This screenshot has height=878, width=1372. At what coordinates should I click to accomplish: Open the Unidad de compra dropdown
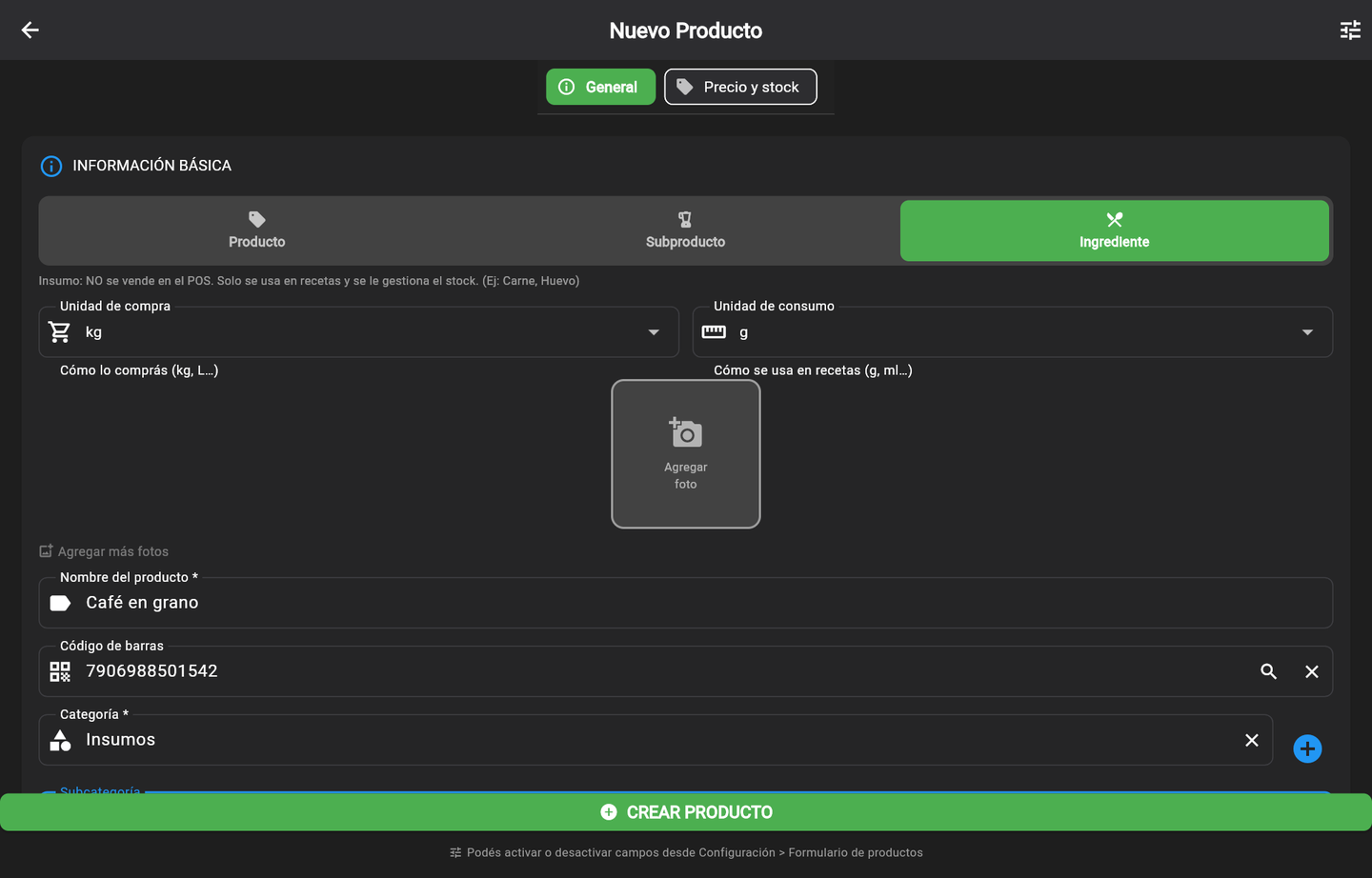pyautogui.click(x=358, y=331)
